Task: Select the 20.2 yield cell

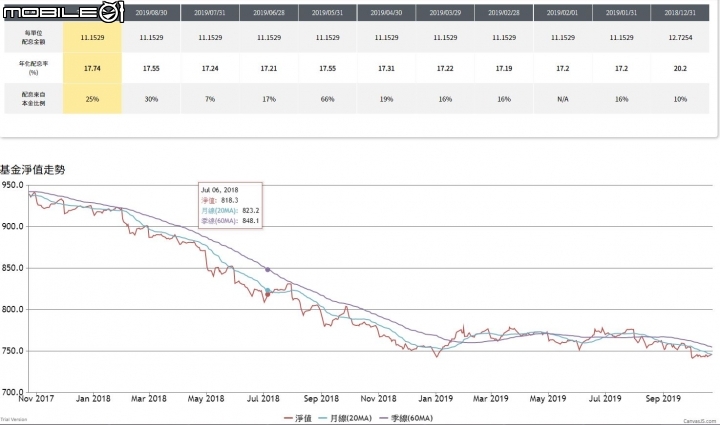Action: 680,68
